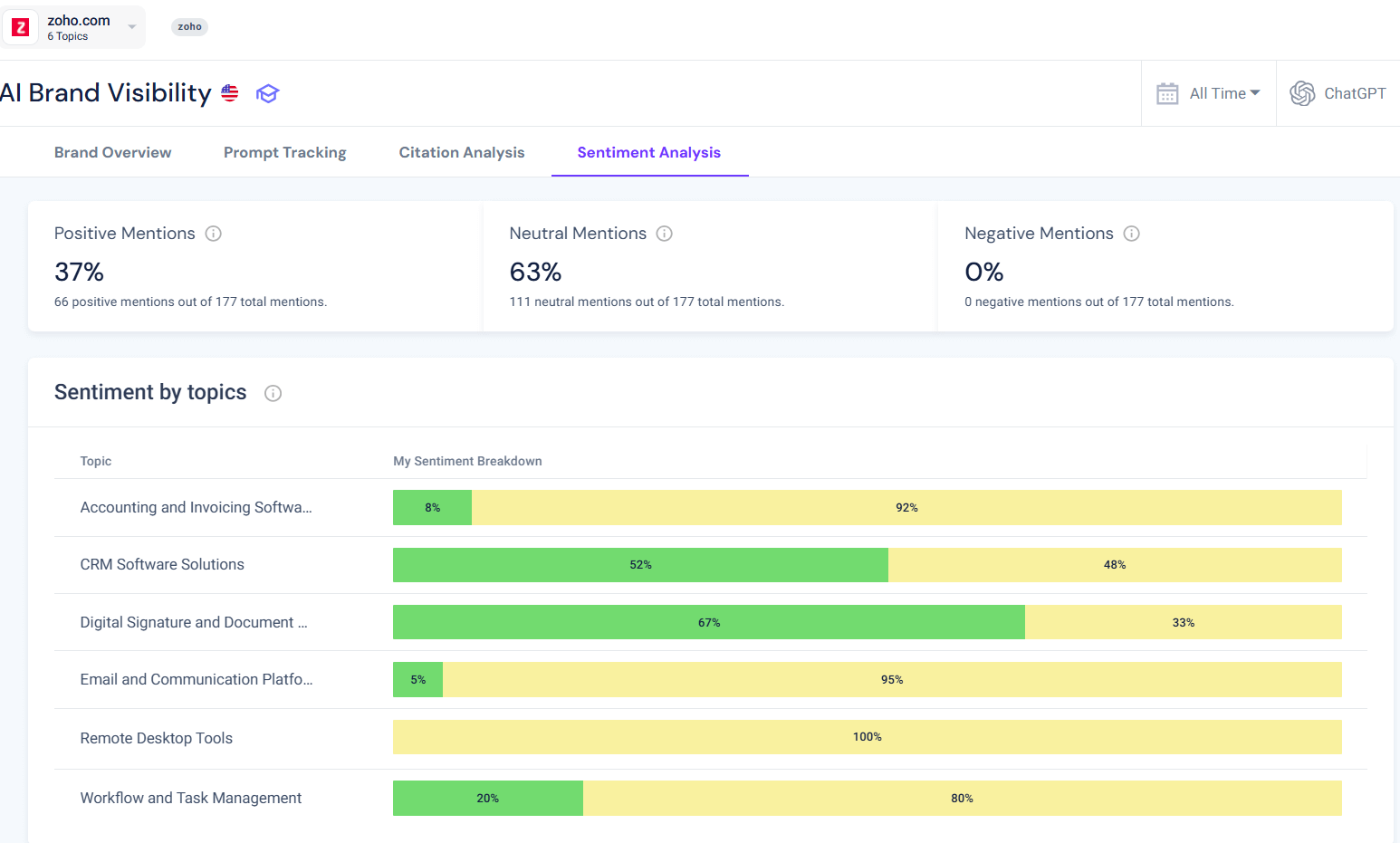Screen dimensions: 1400x843
Task: Switch to the Citation Analysis tab
Action: click(x=462, y=152)
